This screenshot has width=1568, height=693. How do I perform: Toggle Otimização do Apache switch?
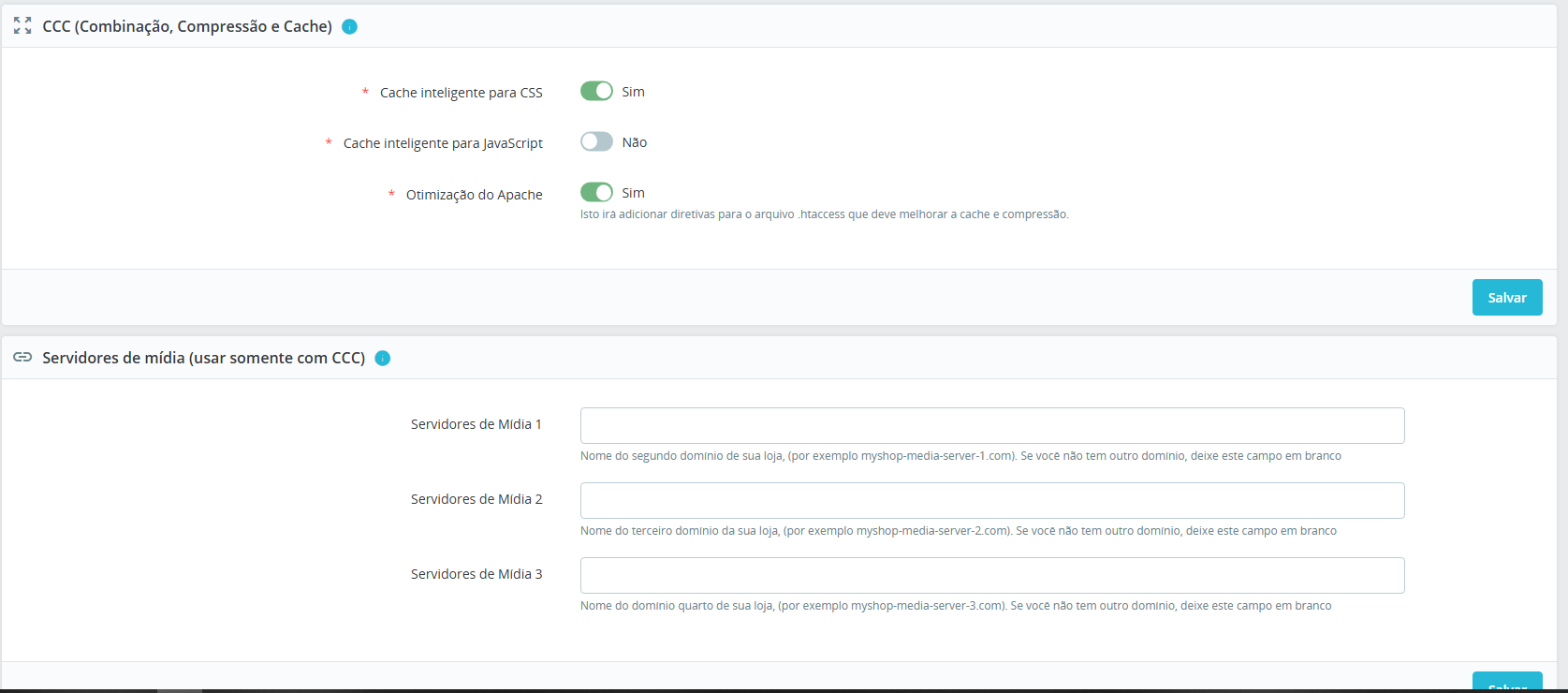[x=596, y=192]
